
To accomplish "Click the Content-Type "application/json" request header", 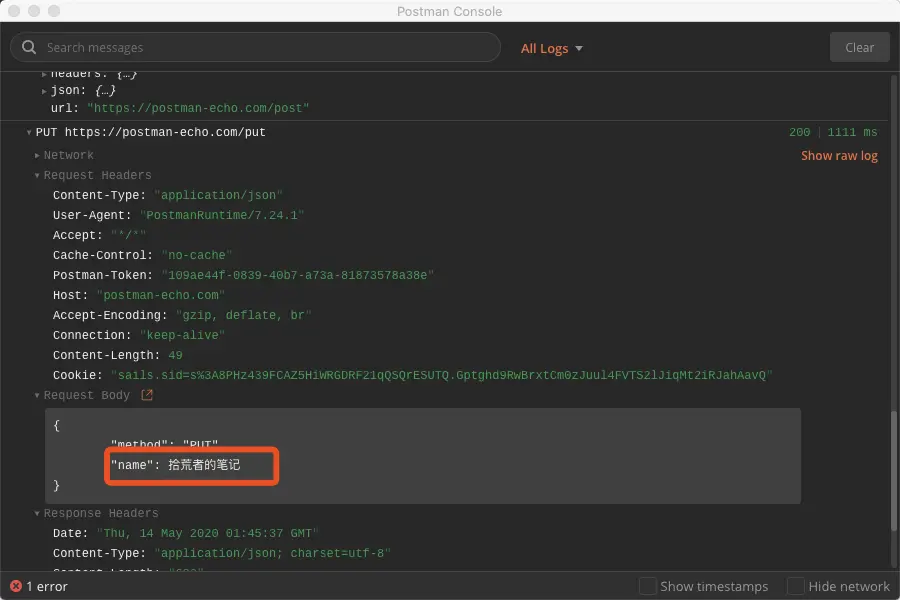I will [168, 195].
